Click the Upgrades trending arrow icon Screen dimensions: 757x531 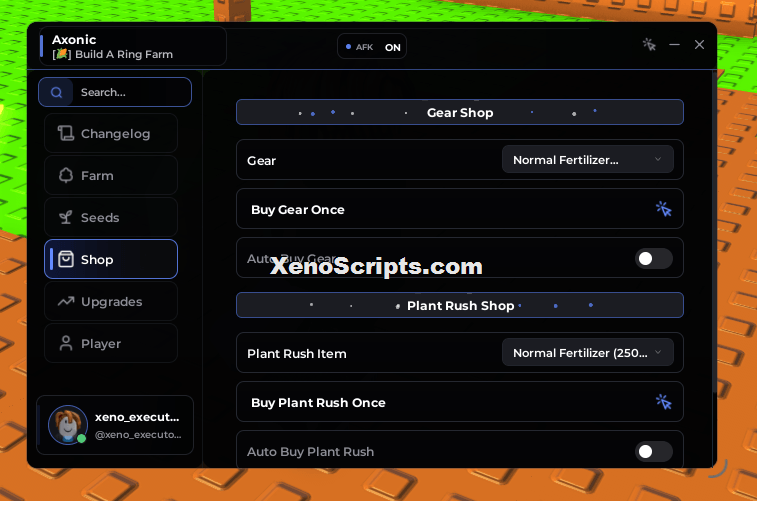pos(66,301)
